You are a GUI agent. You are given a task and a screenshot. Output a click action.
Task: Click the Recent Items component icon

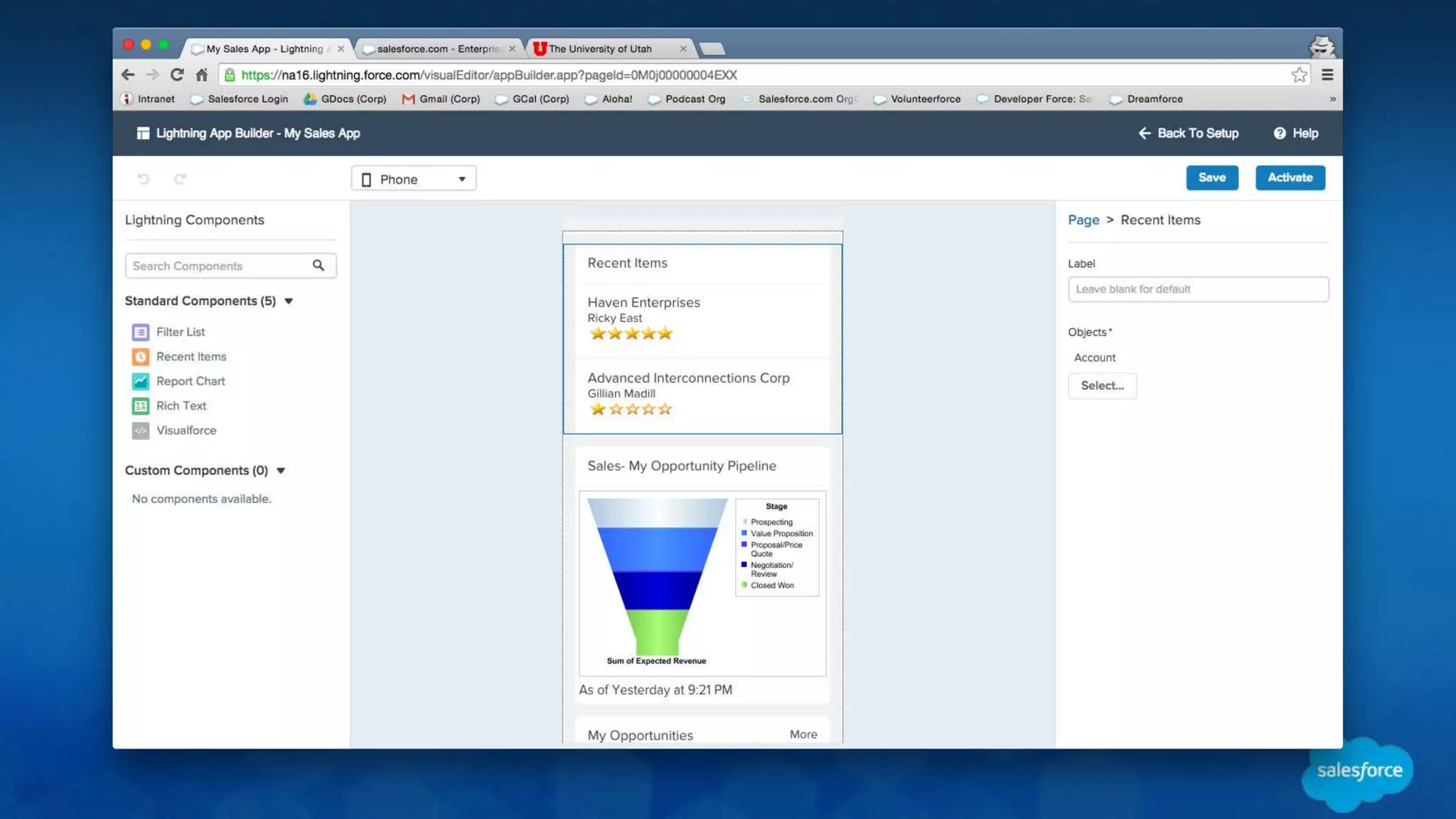point(140,357)
